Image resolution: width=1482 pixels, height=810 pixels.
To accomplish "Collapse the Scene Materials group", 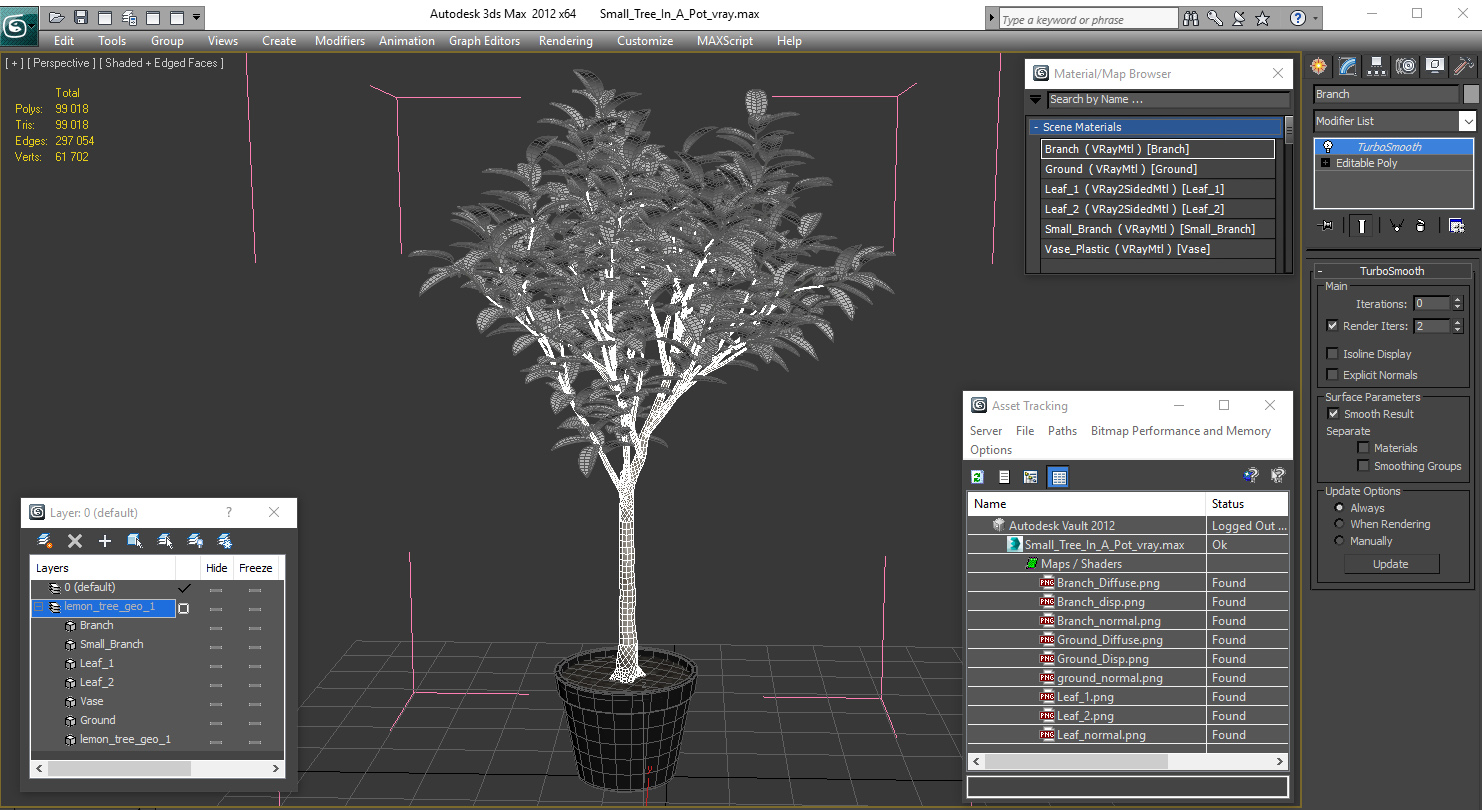I will tap(1036, 127).
